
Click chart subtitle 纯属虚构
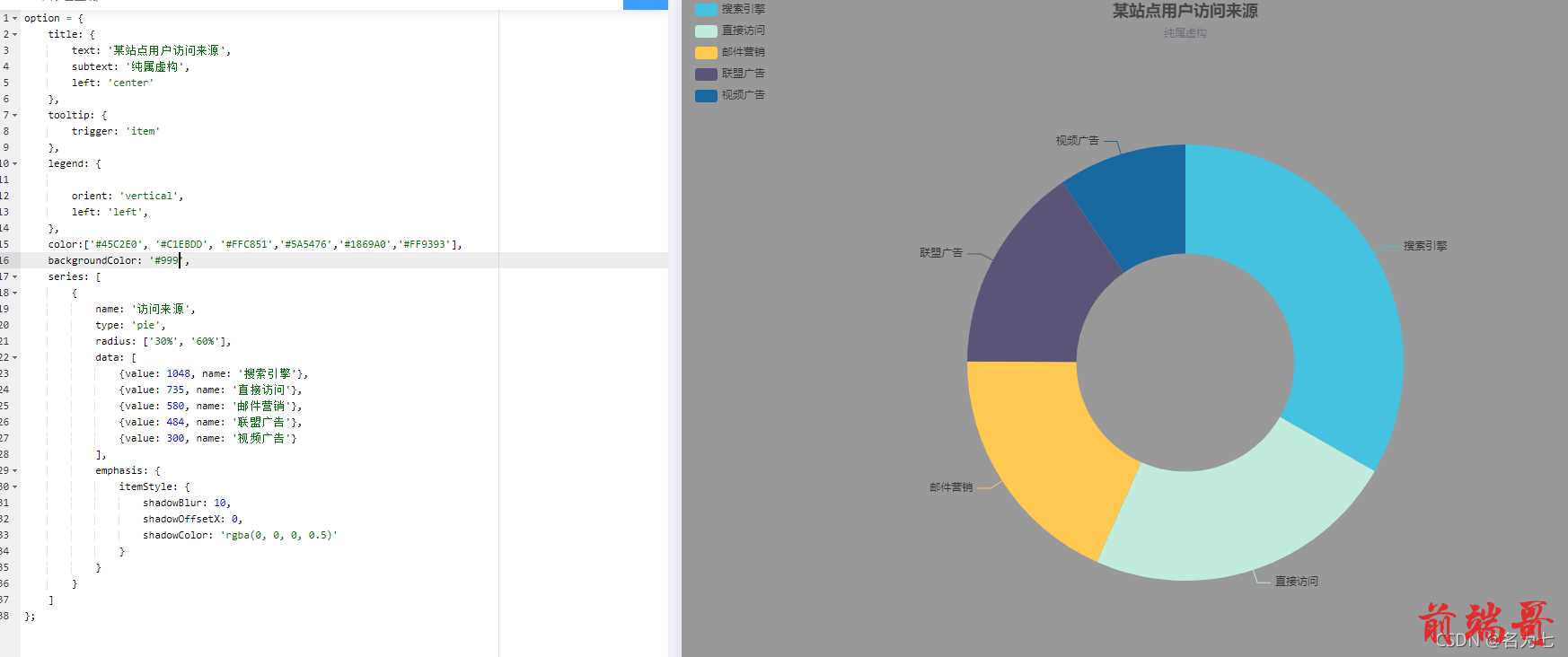coord(1185,33)
